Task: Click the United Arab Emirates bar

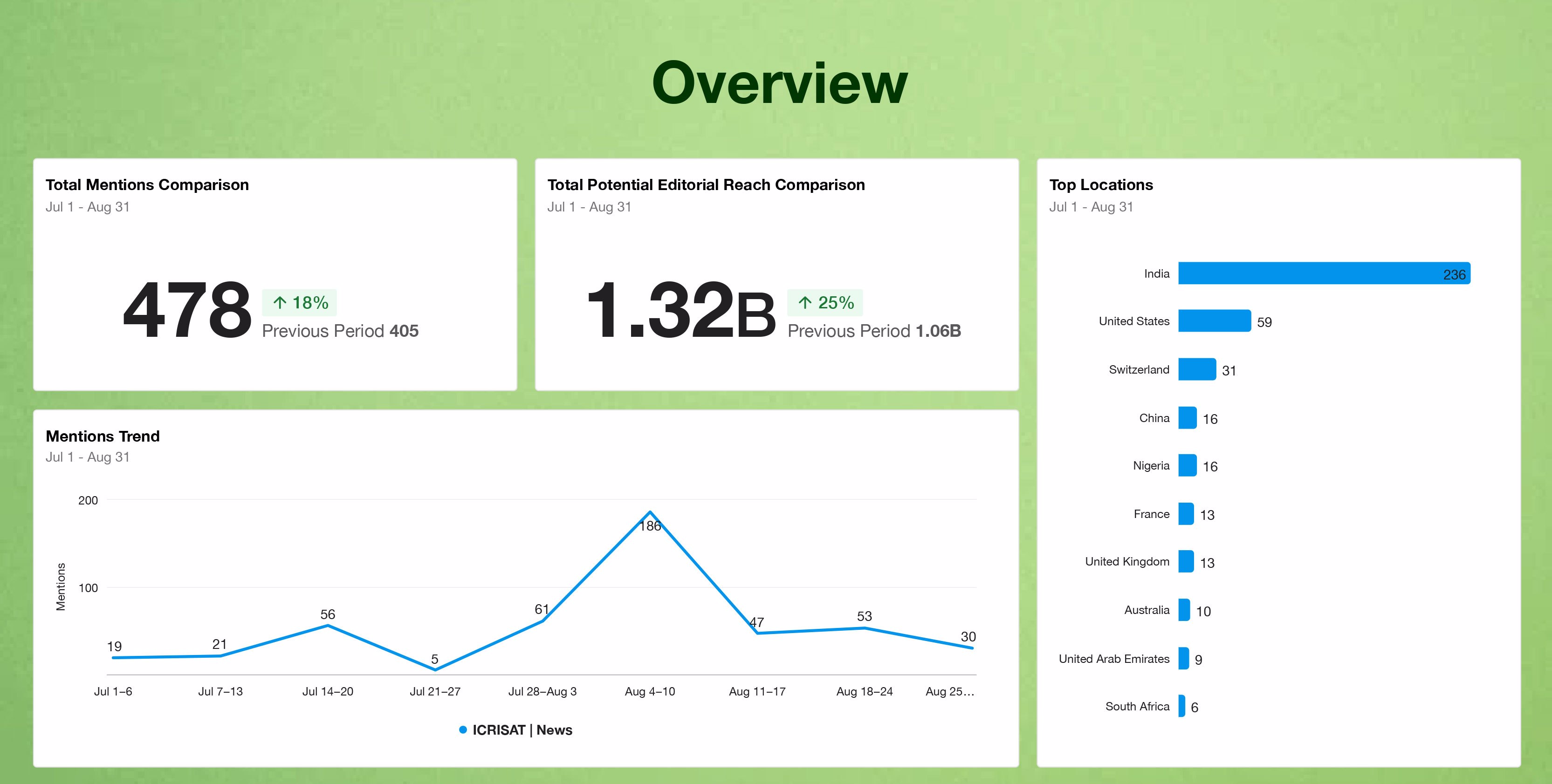Action: click(1183, 658)
